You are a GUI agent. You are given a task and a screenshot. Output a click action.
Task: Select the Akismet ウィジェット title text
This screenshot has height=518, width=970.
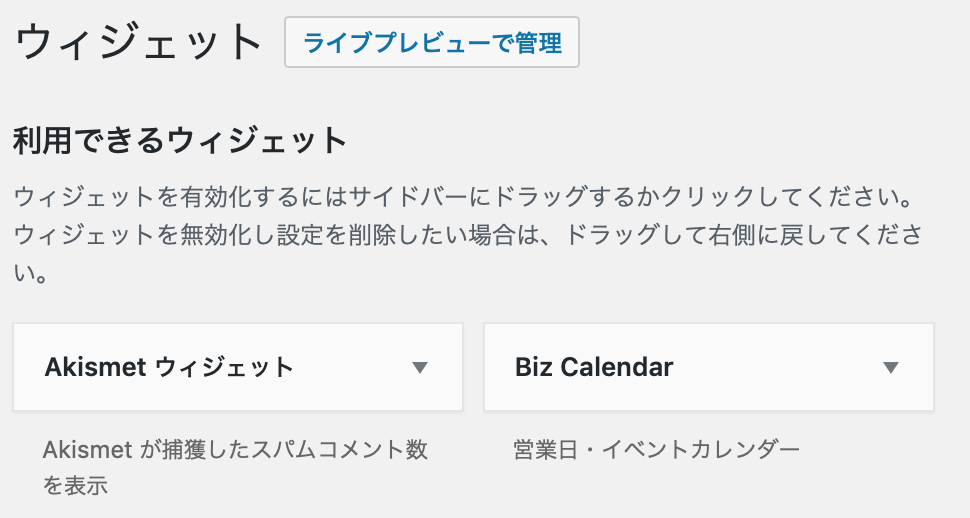pyautogui.click(x=169, y=367)
